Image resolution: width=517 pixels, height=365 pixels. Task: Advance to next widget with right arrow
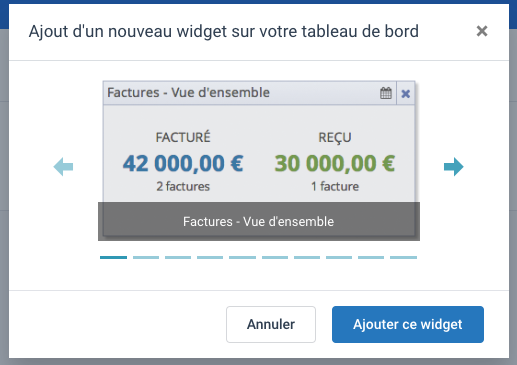tap(454, 167)
